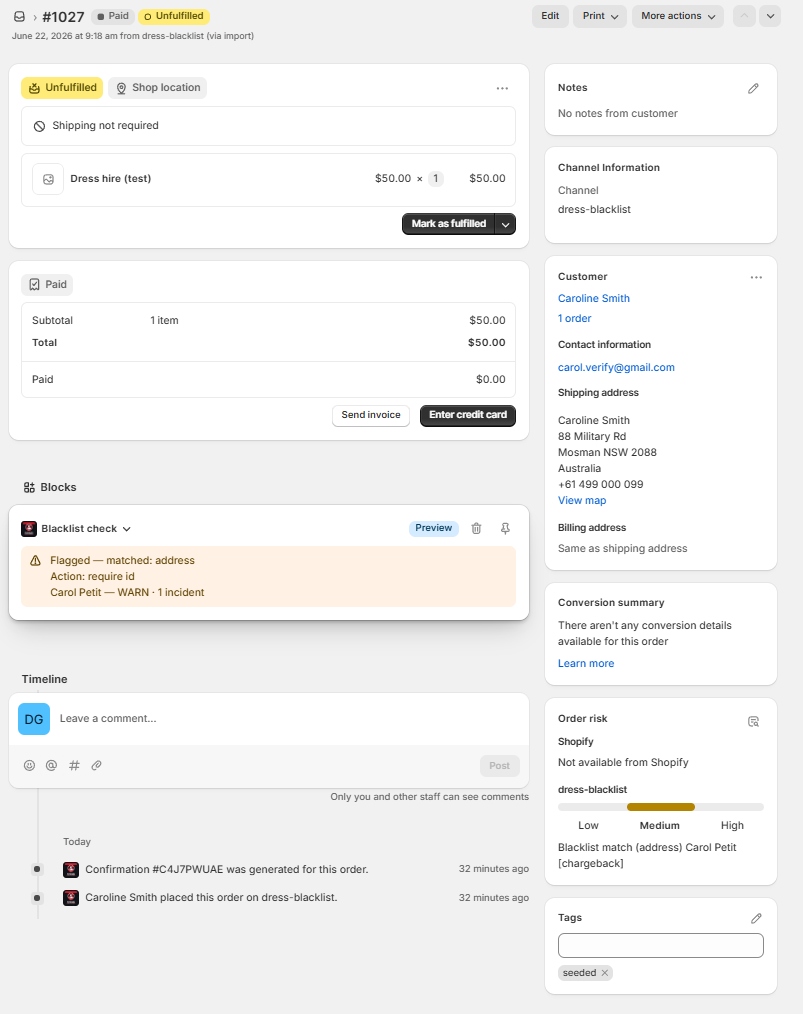The width and height of the screenshot is (803, 1014).
Task: Click the Shop location badge
Action: [x=158, y=88]
